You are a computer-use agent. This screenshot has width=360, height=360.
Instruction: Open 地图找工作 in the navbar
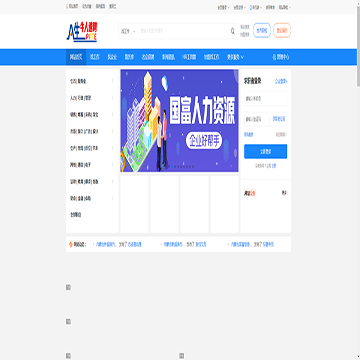pos(212,57)
